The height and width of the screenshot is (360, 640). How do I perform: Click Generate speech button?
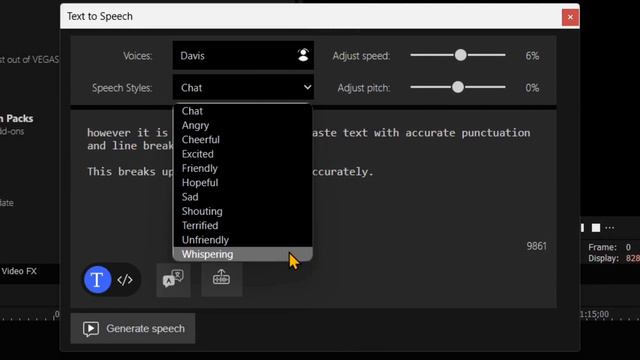click(133, 329)
